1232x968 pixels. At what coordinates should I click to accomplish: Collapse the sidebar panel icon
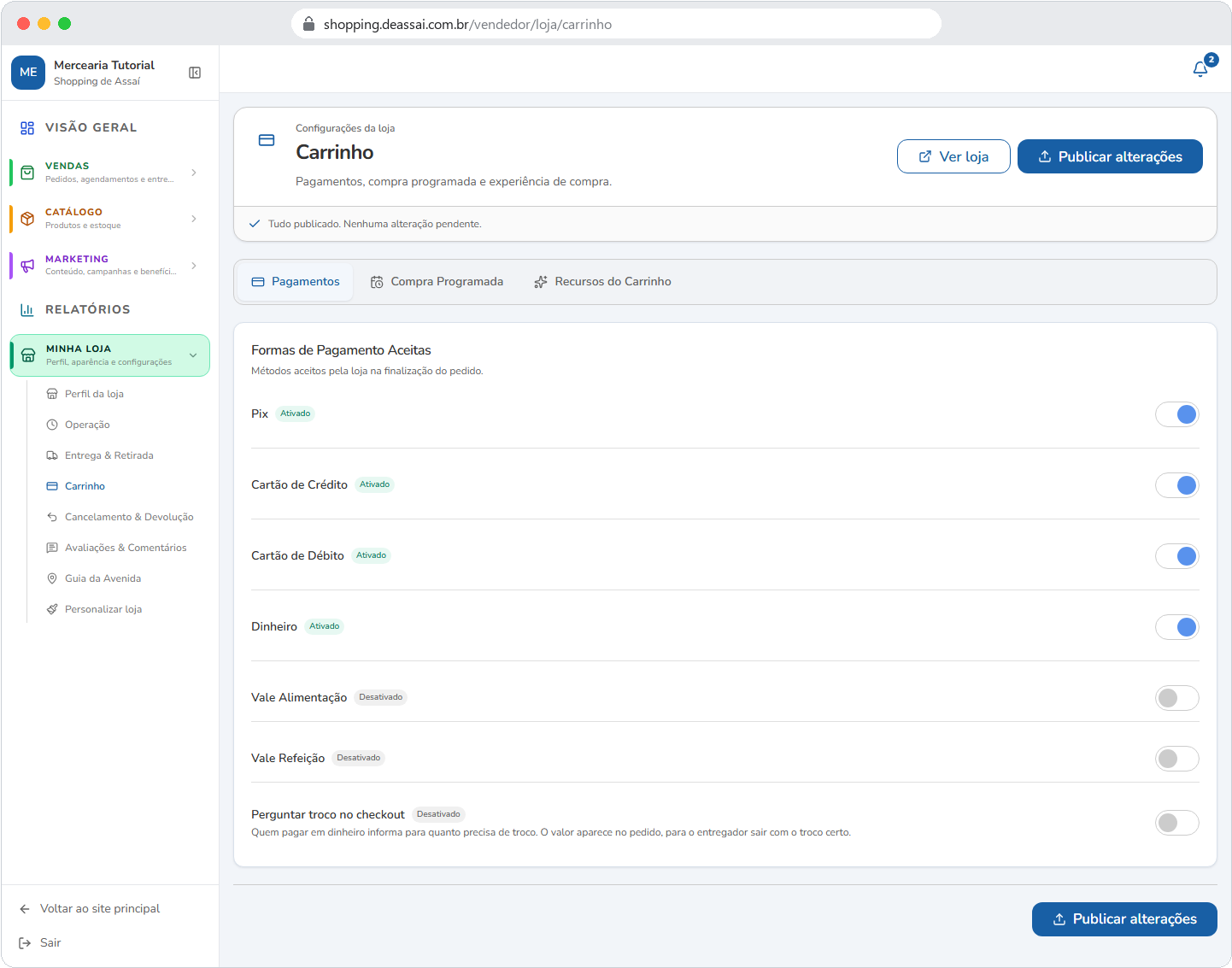(x=195, y=73)
